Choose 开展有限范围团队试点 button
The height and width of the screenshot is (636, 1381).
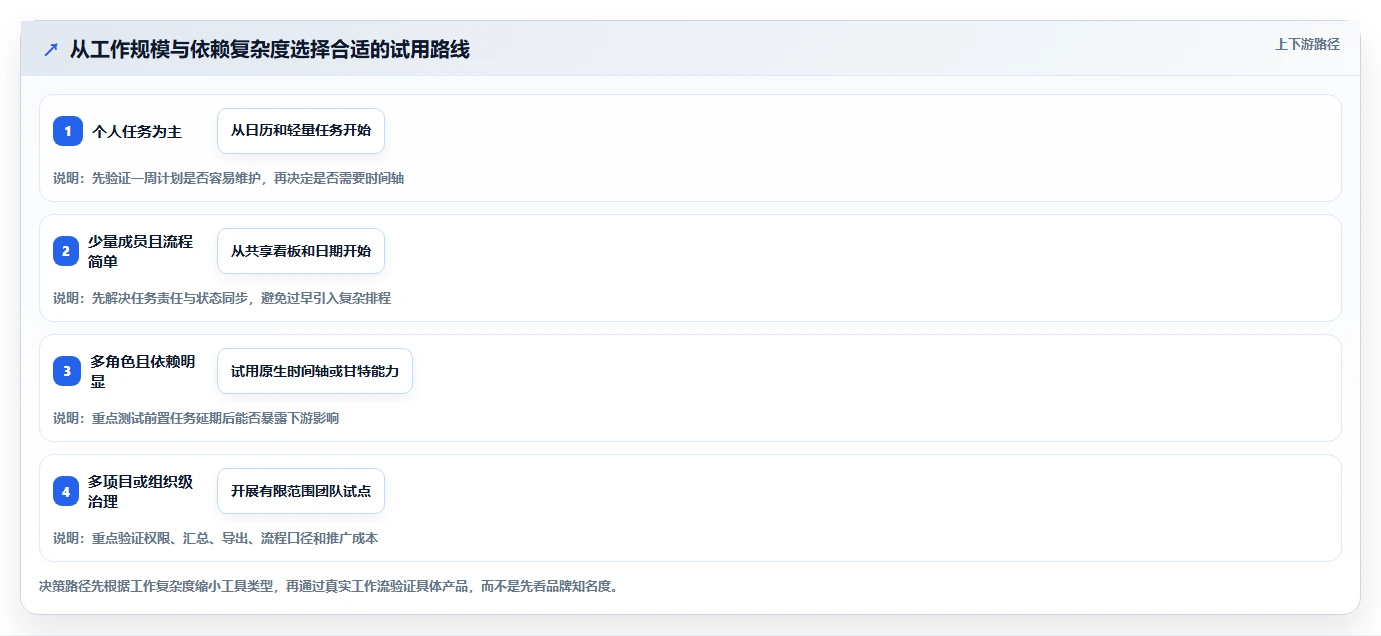point(301,491)
